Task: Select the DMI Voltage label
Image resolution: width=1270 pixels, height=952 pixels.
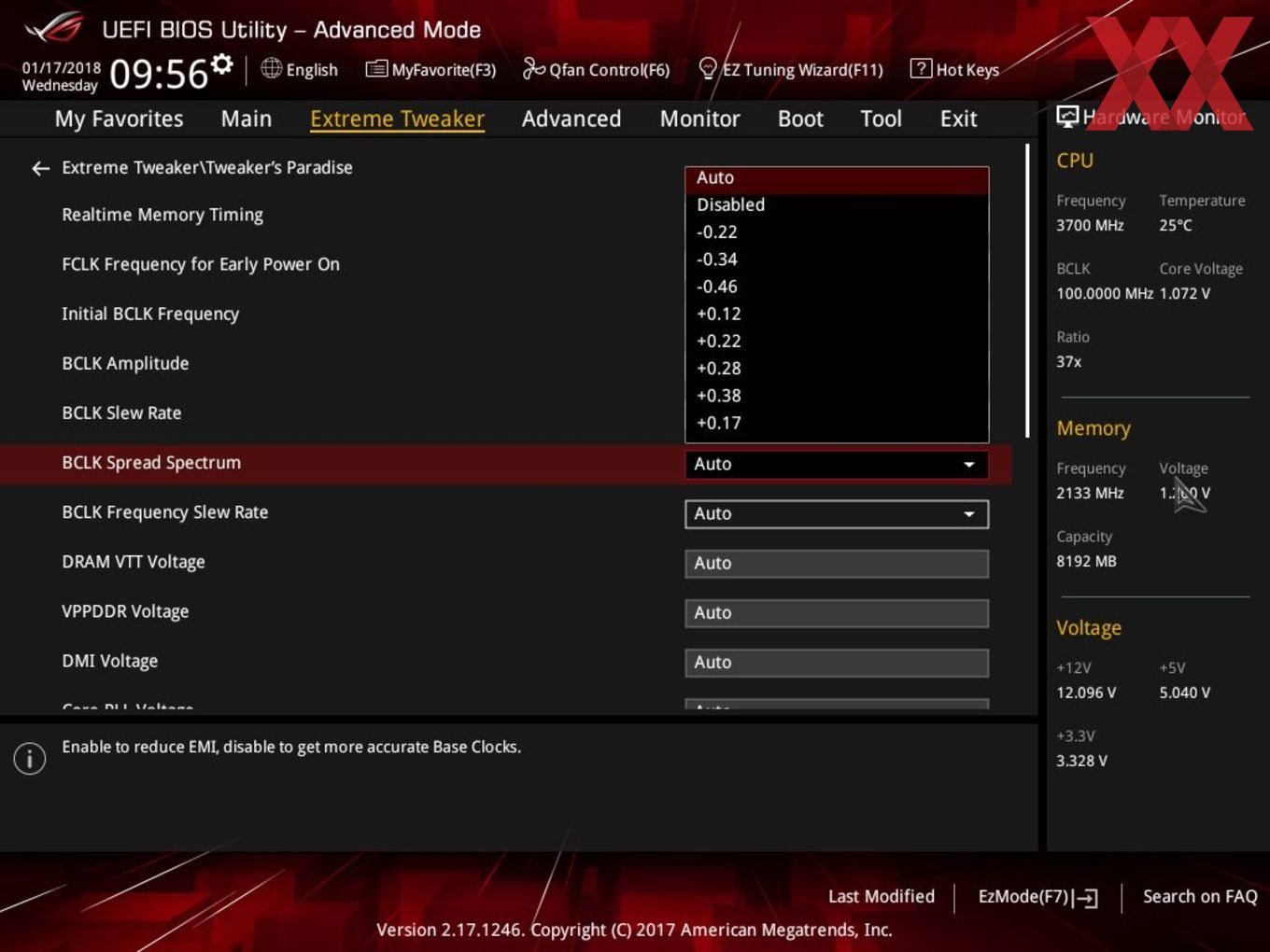Action: click(110, 661)
